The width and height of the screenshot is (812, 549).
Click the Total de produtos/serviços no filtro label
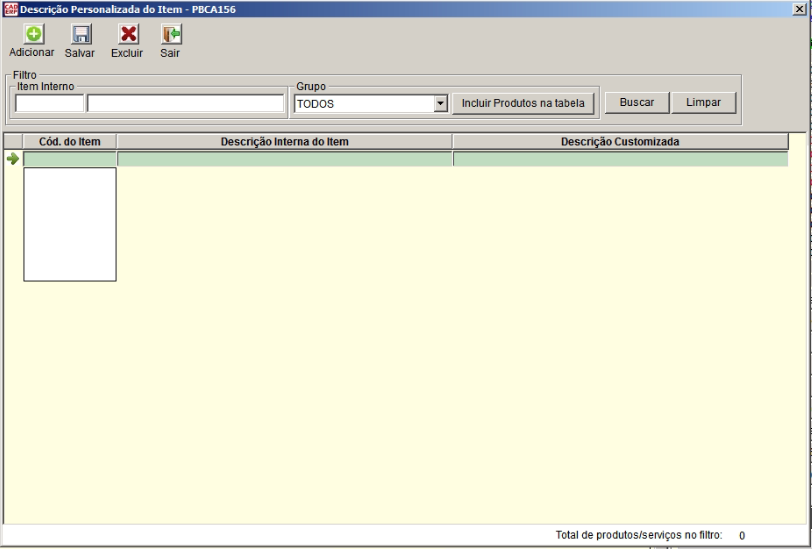click(x=639, y=535)
